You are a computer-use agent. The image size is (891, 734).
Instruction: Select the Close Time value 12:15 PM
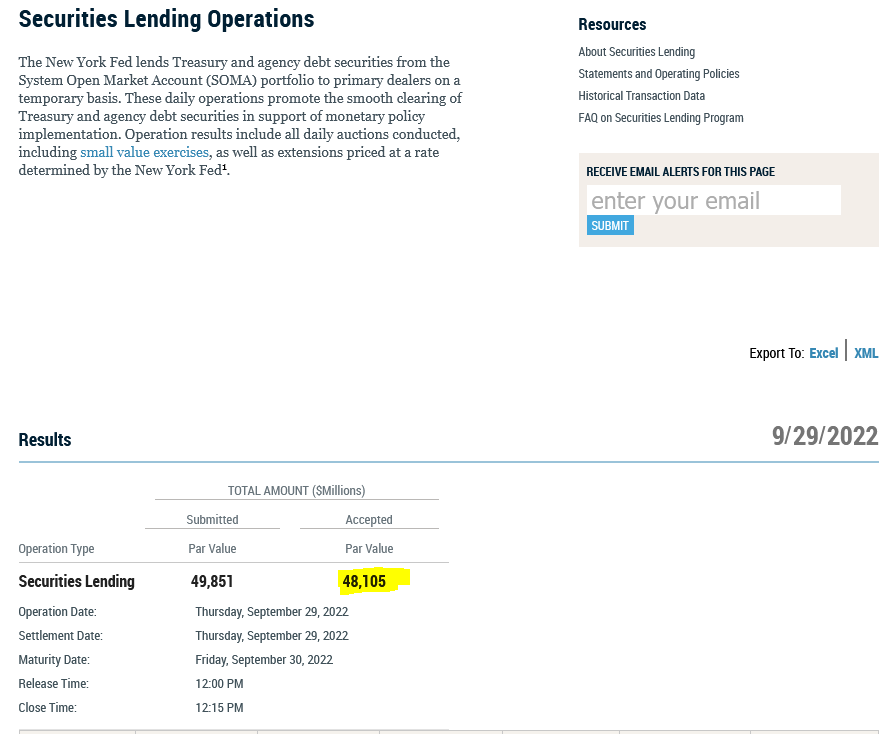tap(219, 707)
